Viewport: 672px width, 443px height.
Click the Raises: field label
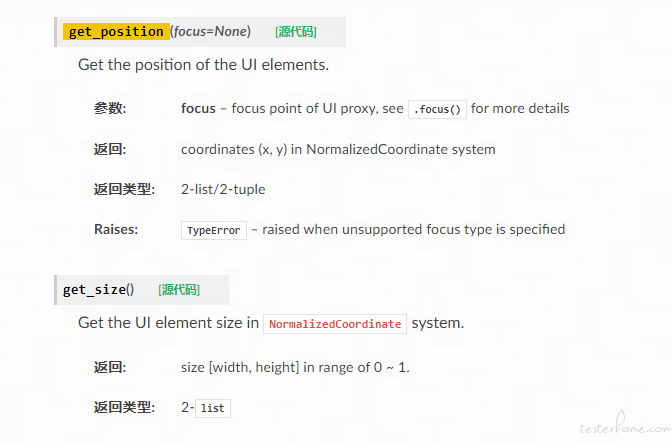coord(116,229)
